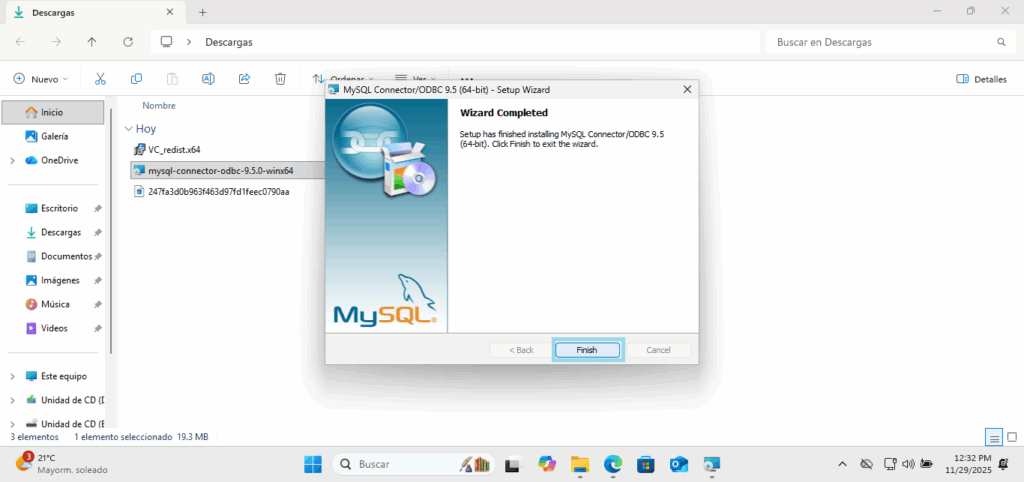Open Documentos in the navigation pane
1024x482 pixels.
66,256
